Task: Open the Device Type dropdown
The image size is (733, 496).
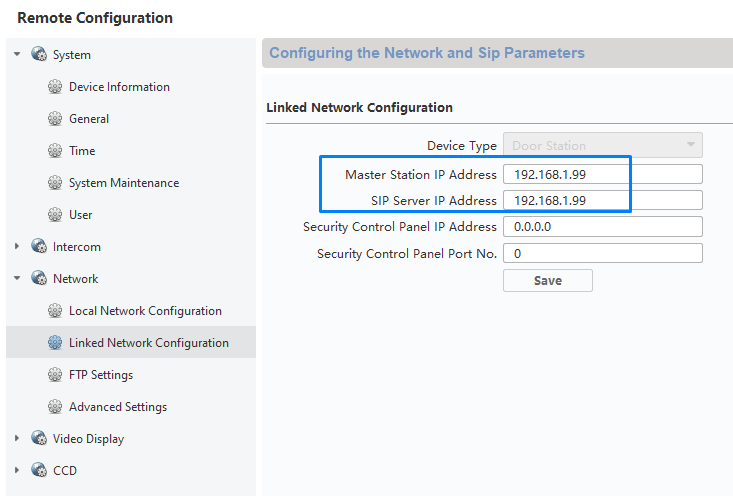Action: point(603,145)
